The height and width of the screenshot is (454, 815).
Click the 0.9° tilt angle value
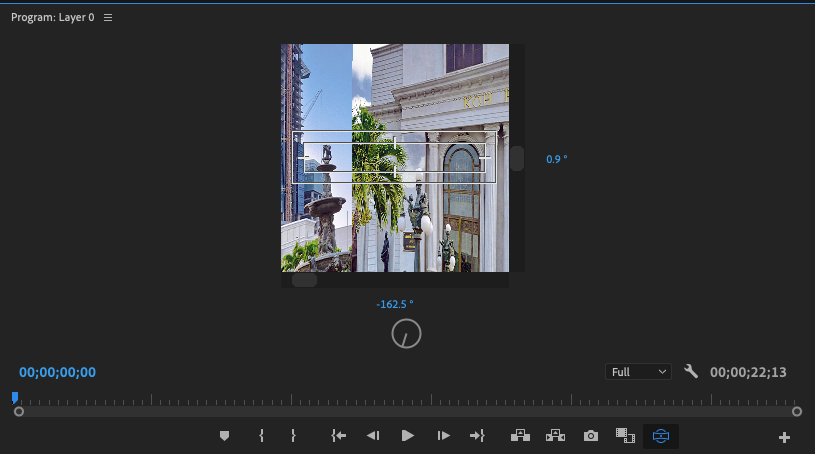tap(557, 159)
